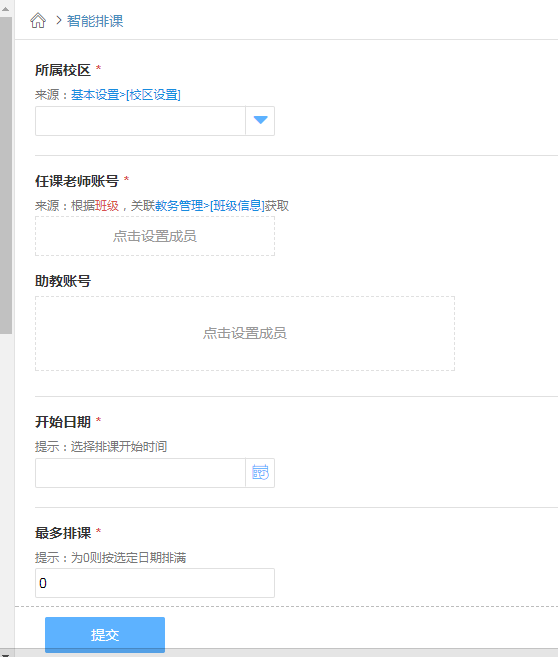Image resolution: width=558 pixels, height=657 pixels.
Task: Click the 任课老师账号 field label
Action: coord(77,181)
